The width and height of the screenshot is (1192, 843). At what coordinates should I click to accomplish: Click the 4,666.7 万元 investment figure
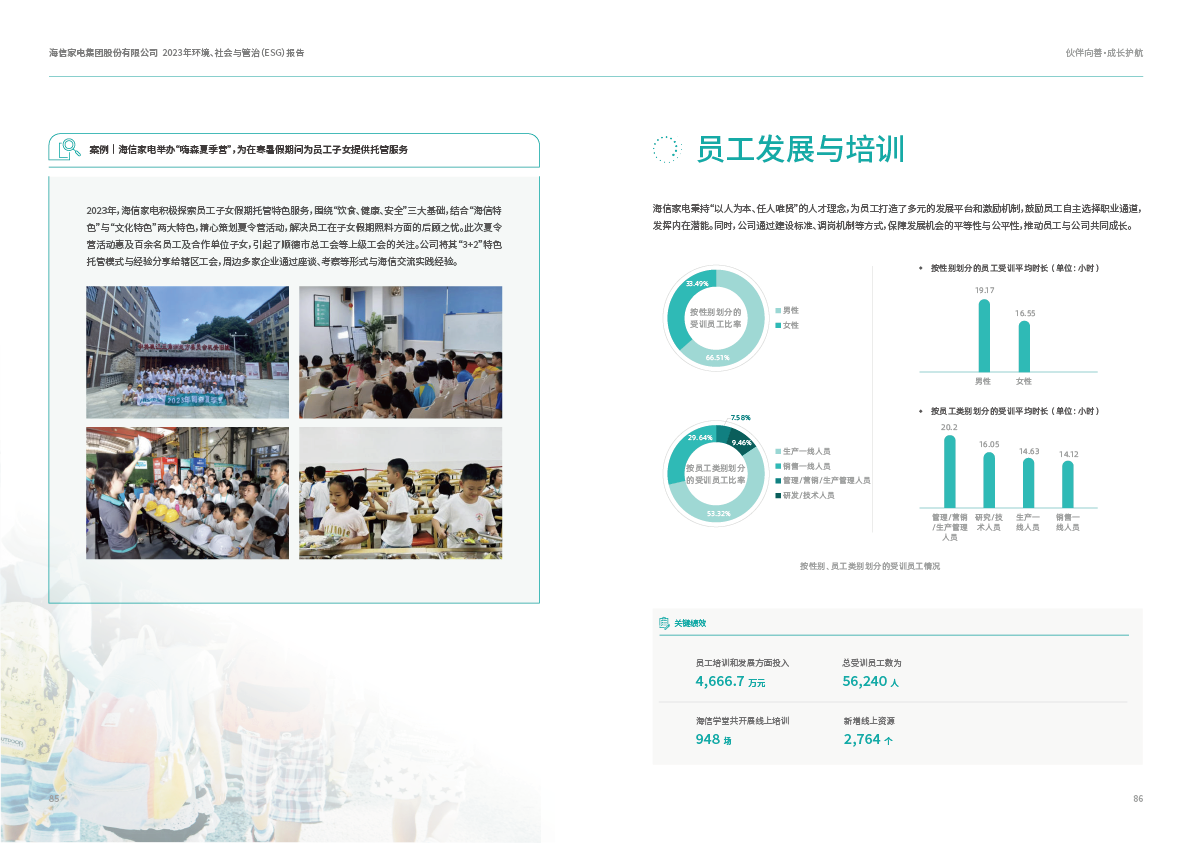[x=731, y=682]
